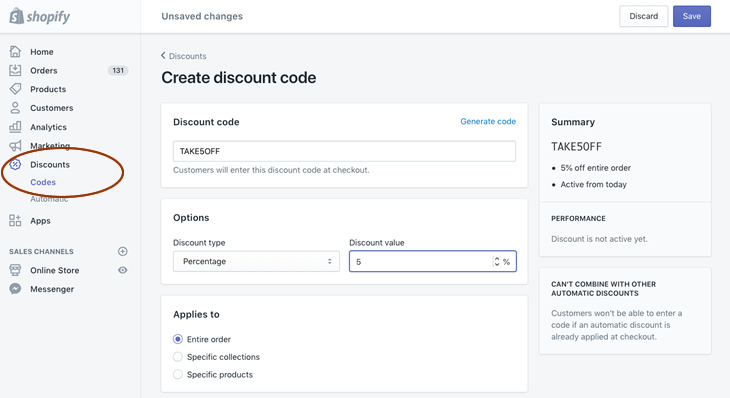Screen dimensions: 730x398
Task: Click the Messenger chat bubble icon
Action: [x=15, y=289]
